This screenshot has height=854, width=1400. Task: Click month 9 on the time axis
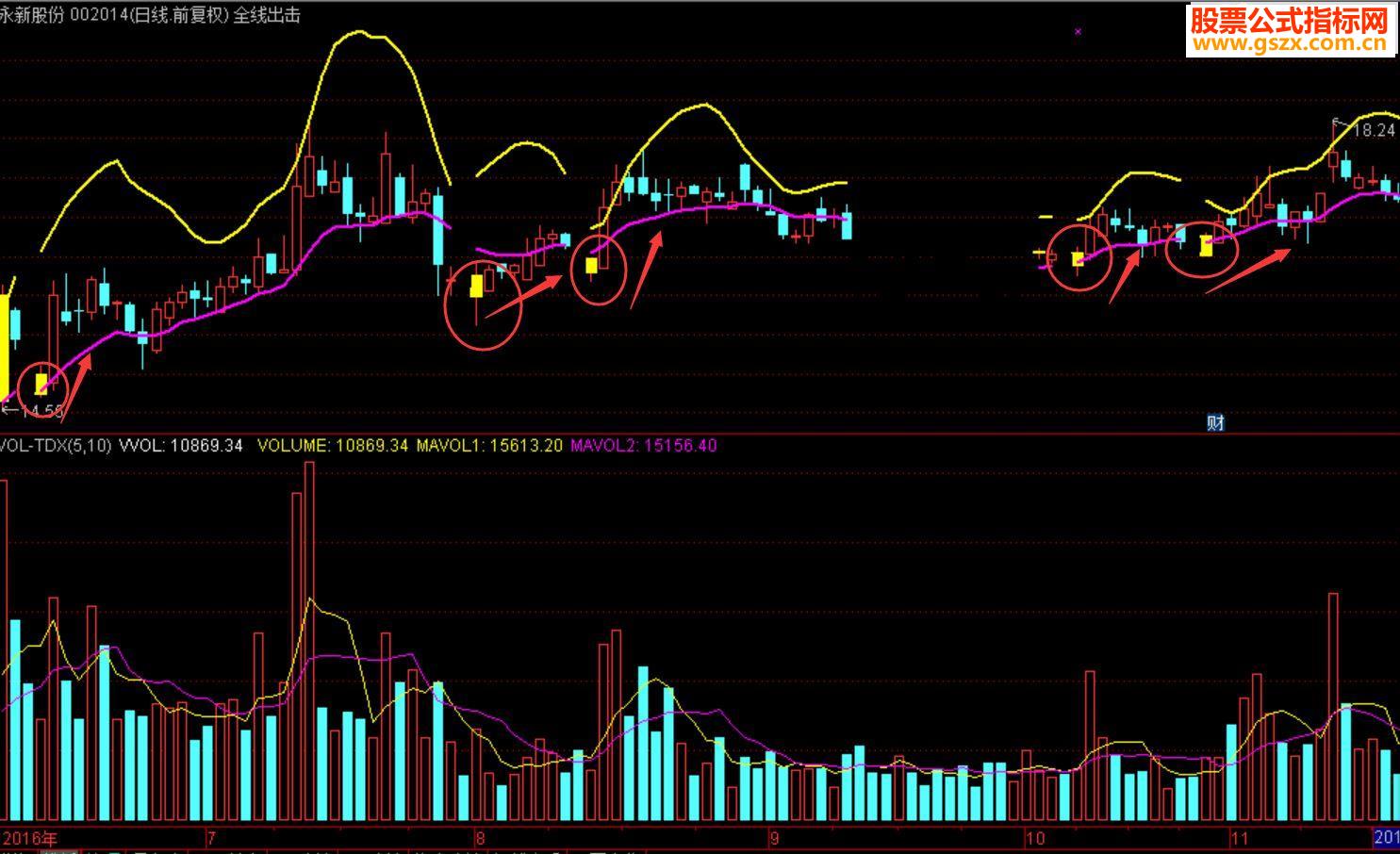pos(775,838)
